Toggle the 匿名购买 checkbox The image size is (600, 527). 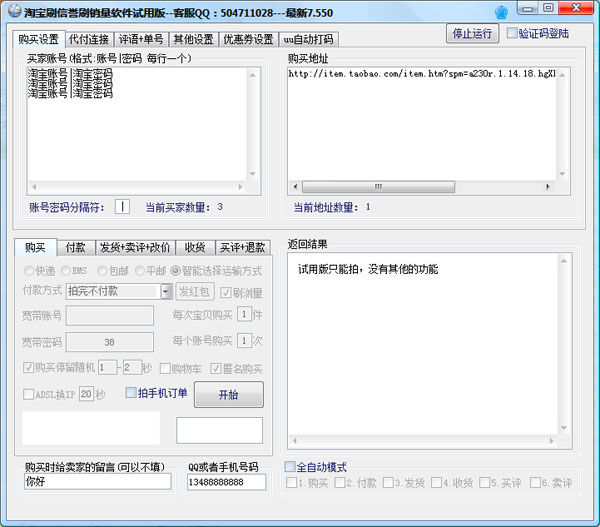tap(216, 369)
